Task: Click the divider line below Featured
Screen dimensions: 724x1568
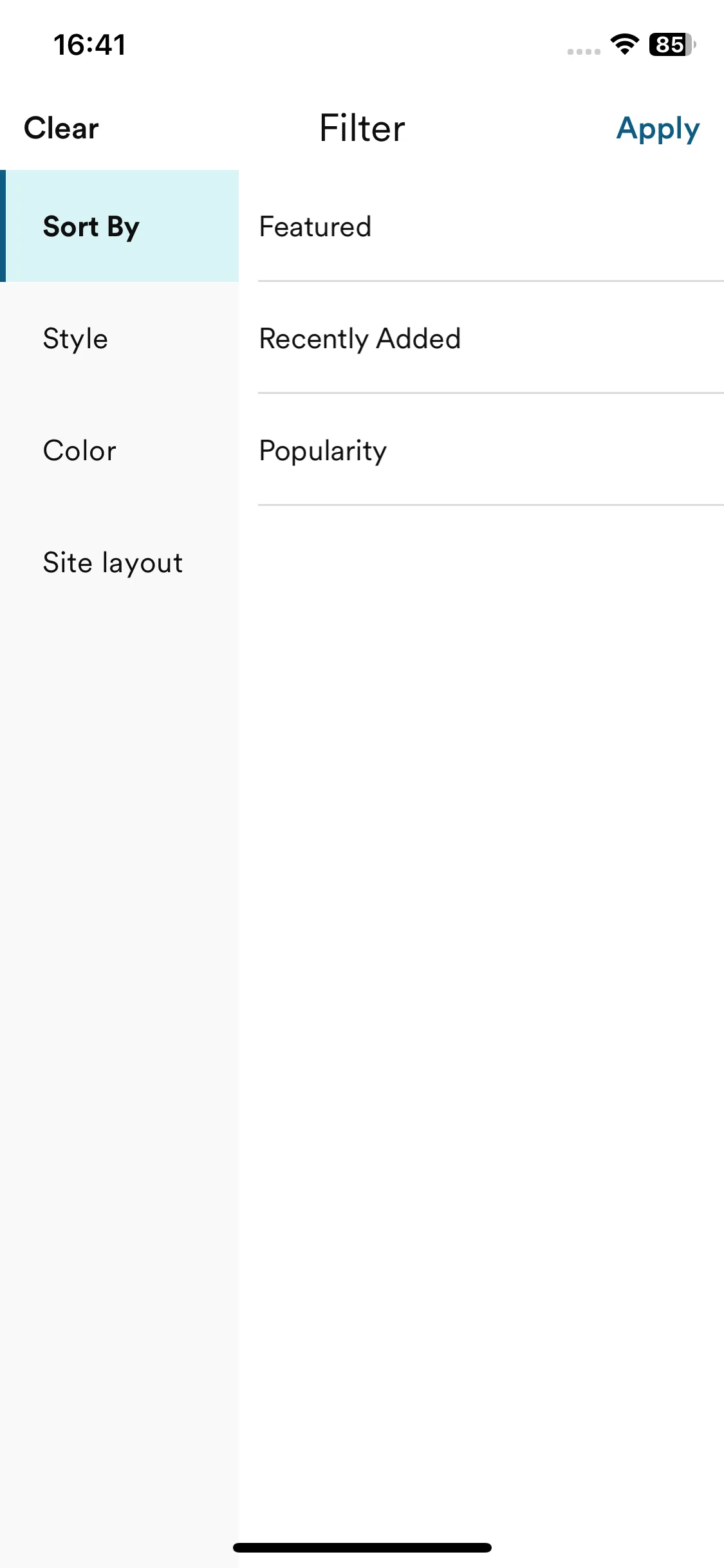Action: point(491,281)
